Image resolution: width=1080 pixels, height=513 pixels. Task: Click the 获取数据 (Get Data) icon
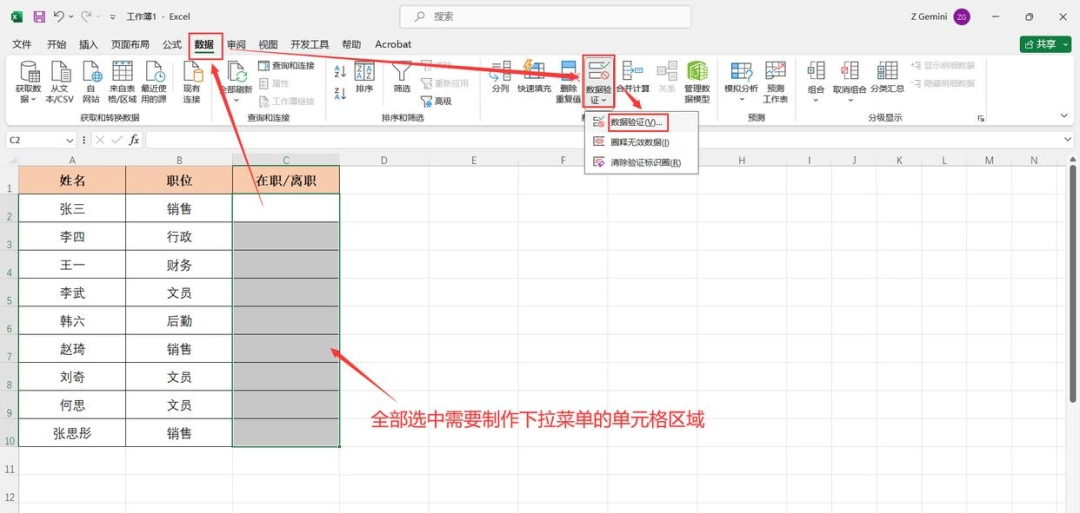tap(29, 71)
